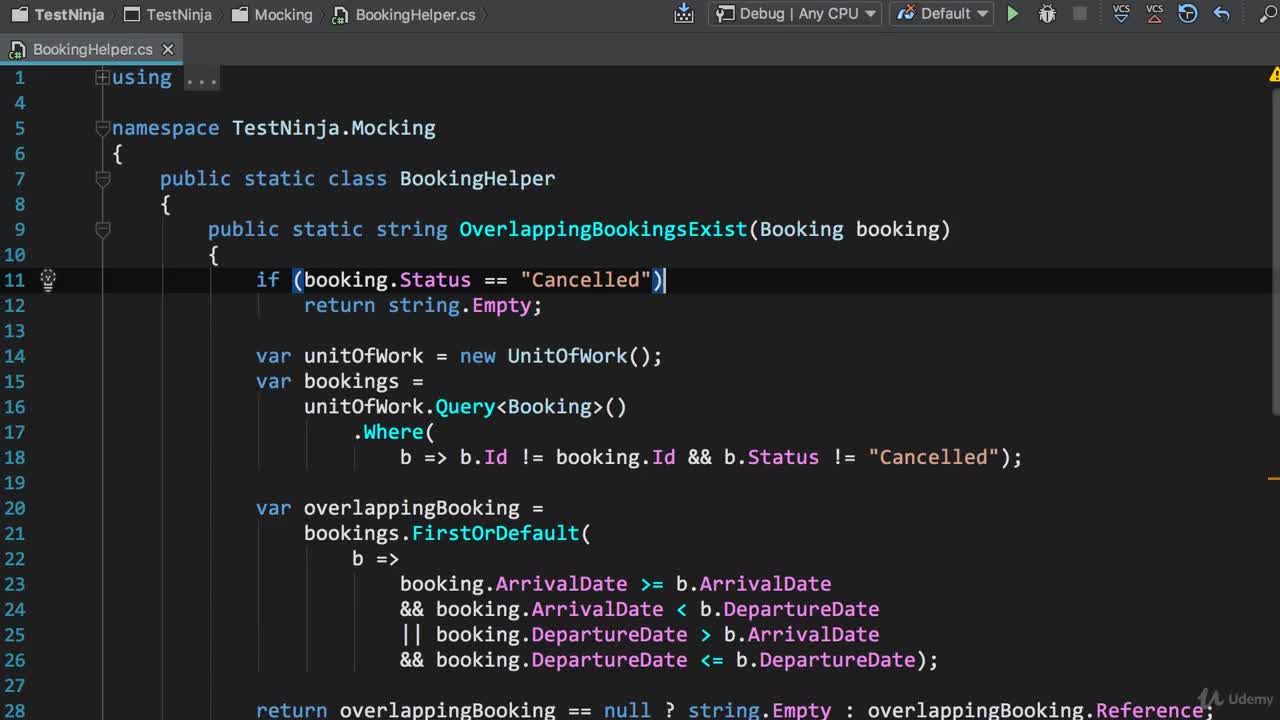This screenshot has height=720, width=1280.
Task: Click "Cancelled" string on line 18
Action: [933, 457]
